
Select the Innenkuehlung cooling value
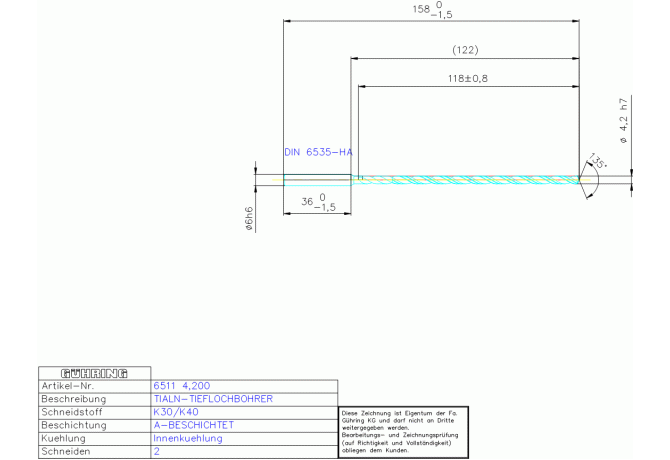187,438
